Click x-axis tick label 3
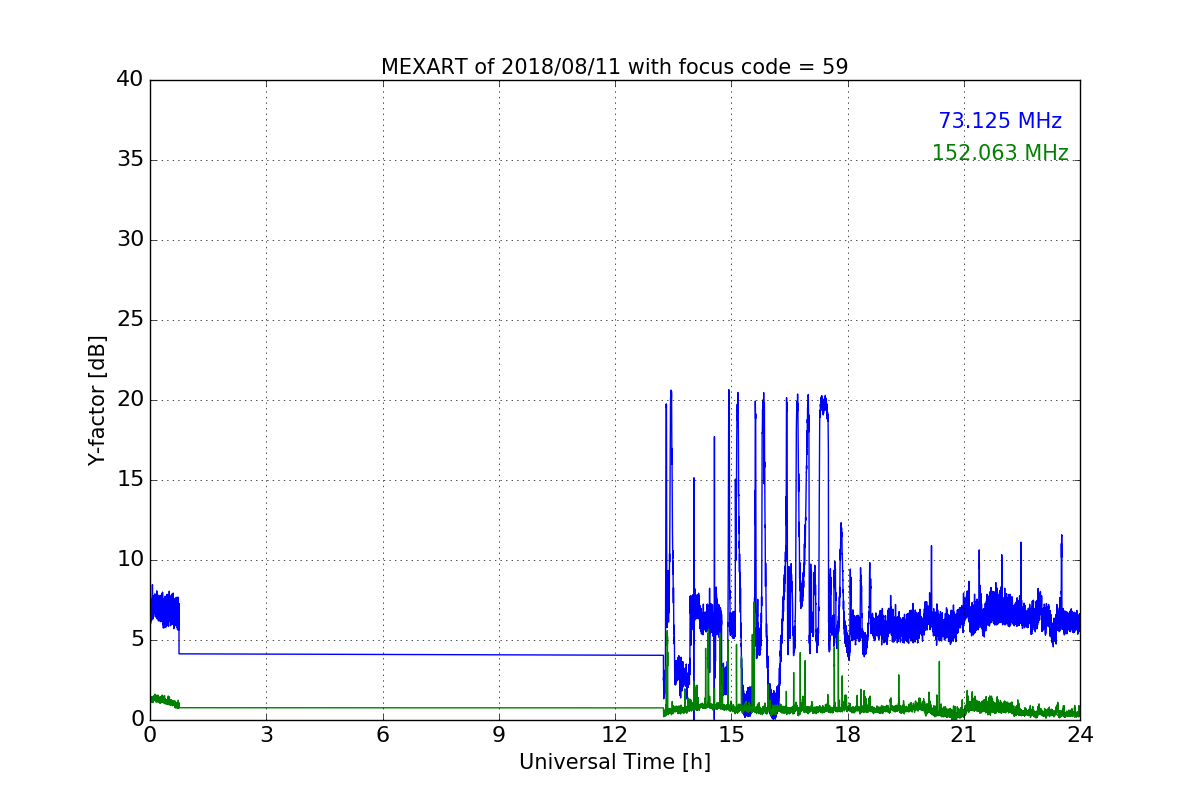The image size is (1200, 800). [x=266, y=735]
